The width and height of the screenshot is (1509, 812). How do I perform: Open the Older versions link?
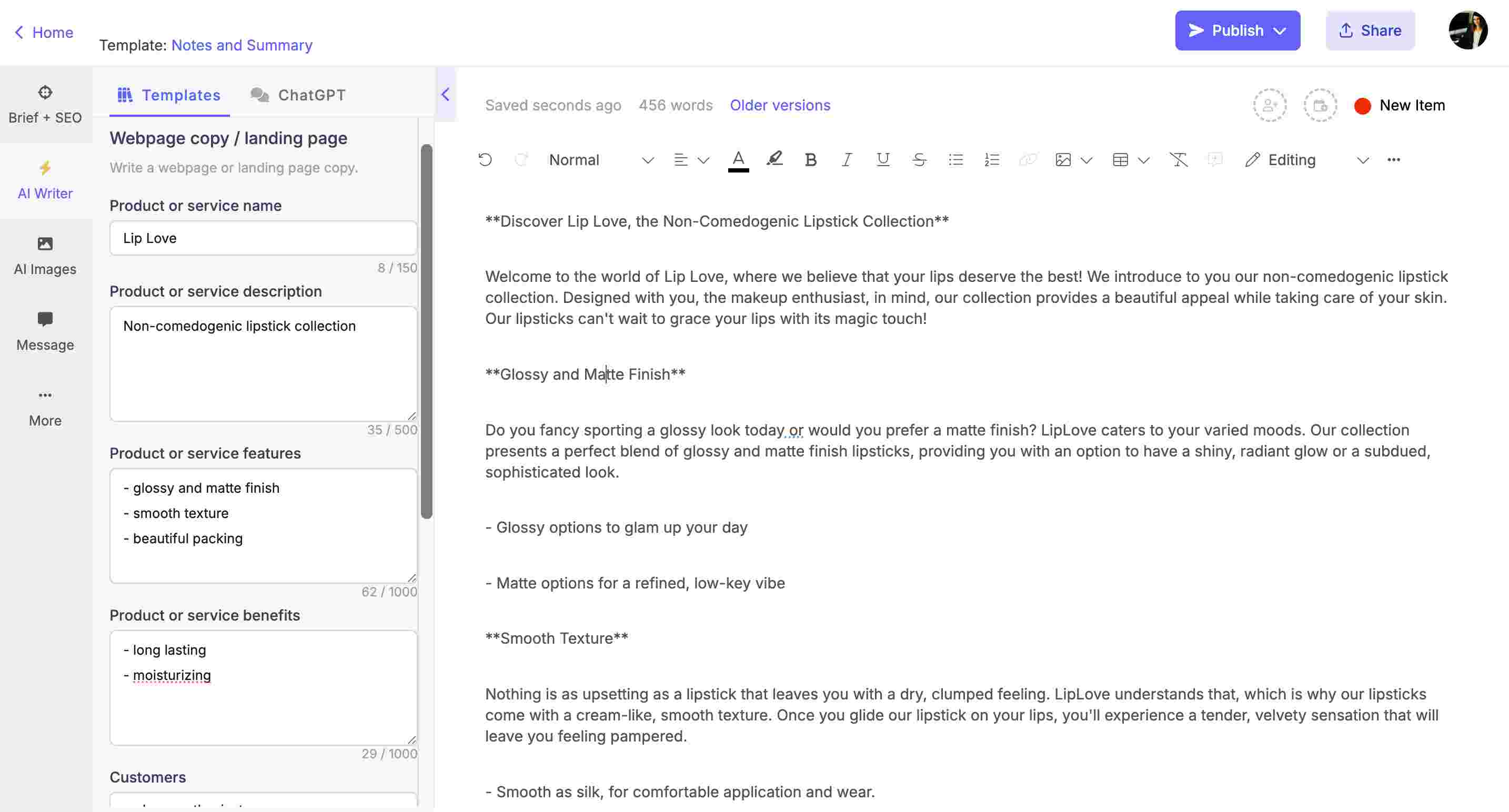click(x=780, y=105)
